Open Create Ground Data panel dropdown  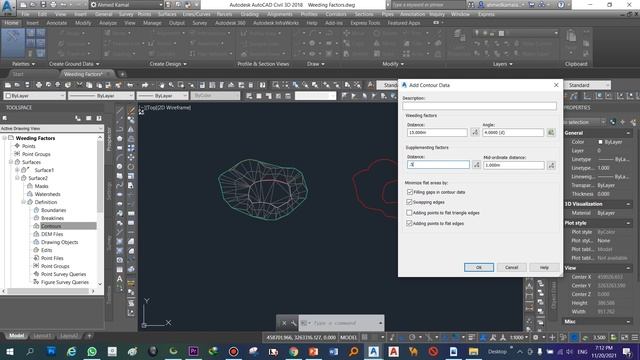(74, 64)
